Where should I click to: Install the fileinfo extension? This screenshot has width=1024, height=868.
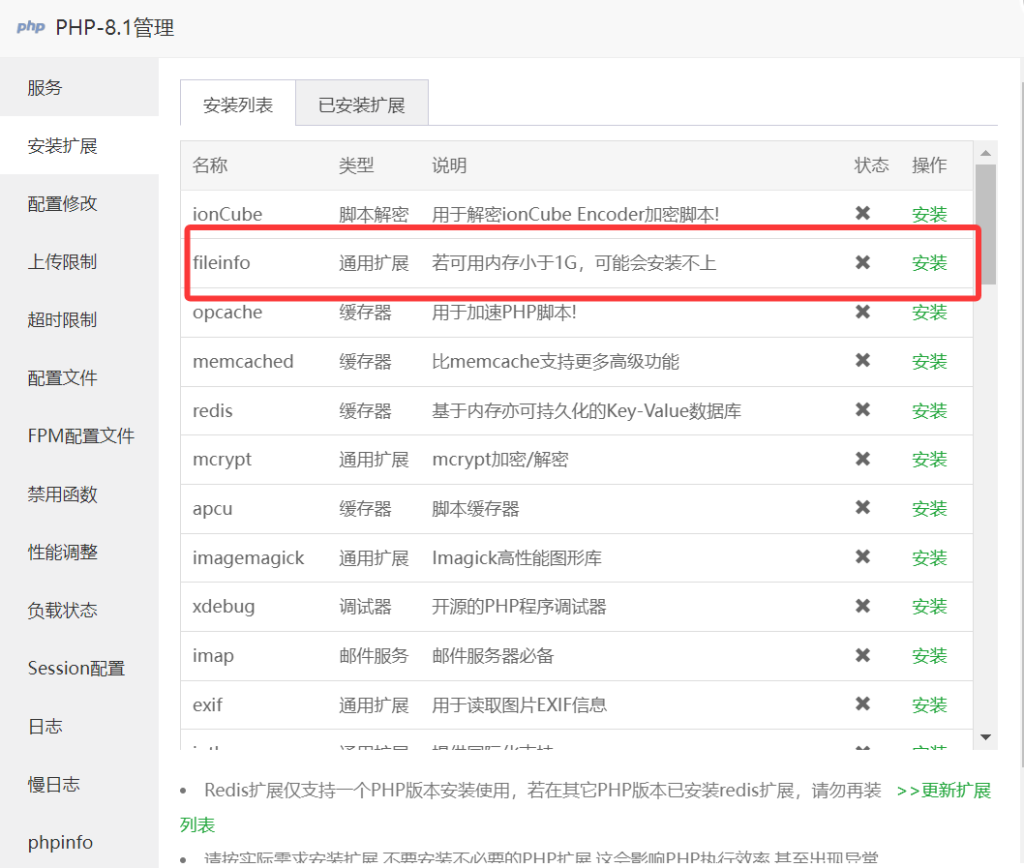(929, 263)
